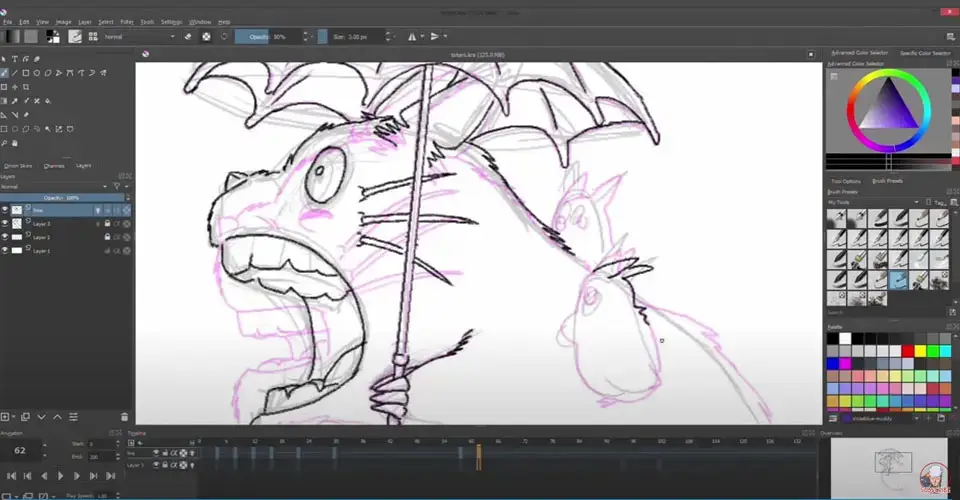The width and height of the screenshot is (960, 500).
Task: Click the overview thumbnail of the canvas
Action: 888,467
